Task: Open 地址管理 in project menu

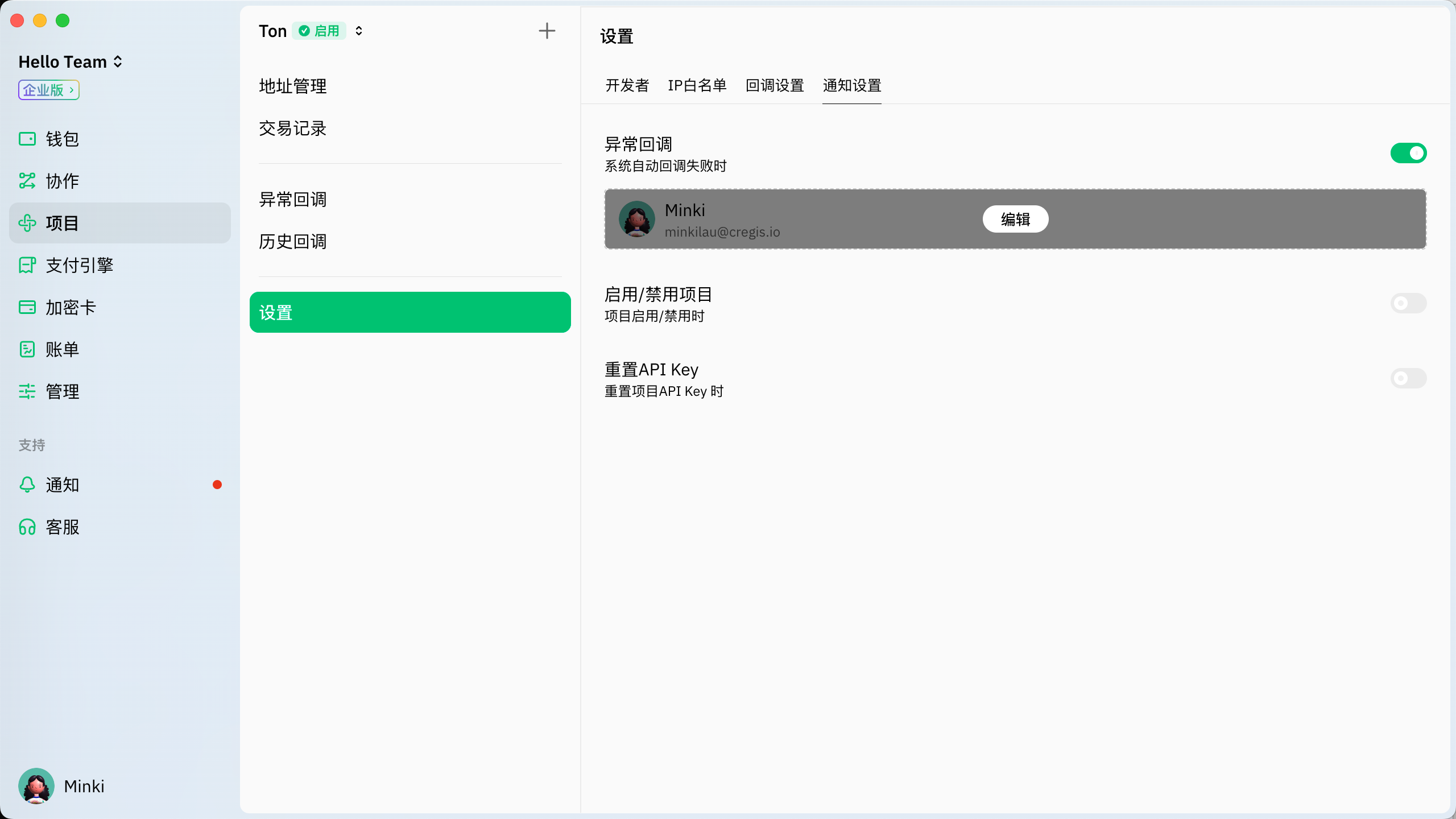Action: pos(293,86)
